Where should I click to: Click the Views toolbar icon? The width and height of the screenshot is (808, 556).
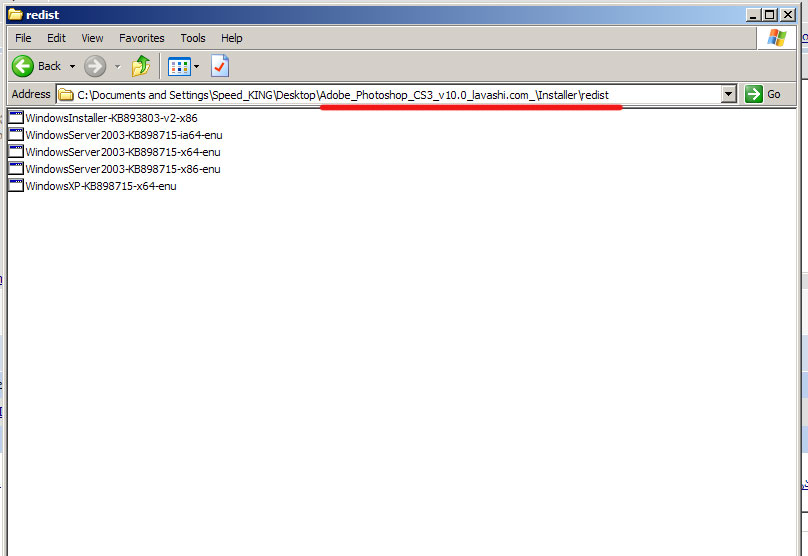(x=179, y=66)
